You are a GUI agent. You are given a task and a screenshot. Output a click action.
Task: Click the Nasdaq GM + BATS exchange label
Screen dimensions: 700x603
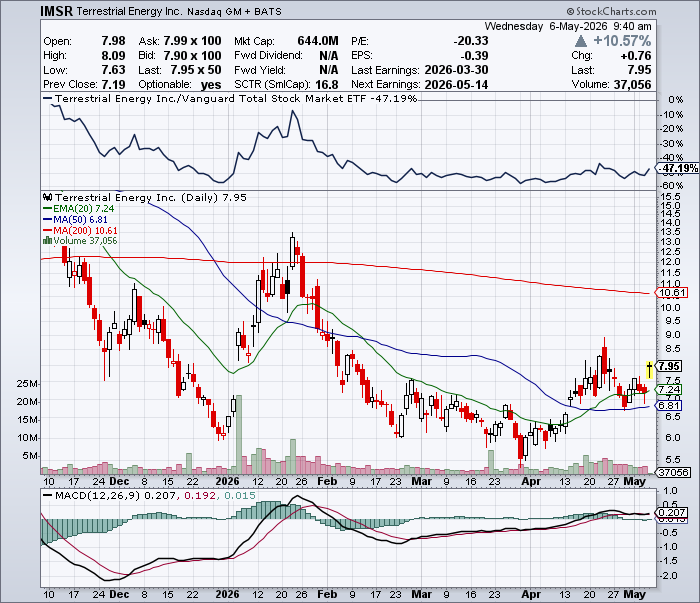point(234,12)
